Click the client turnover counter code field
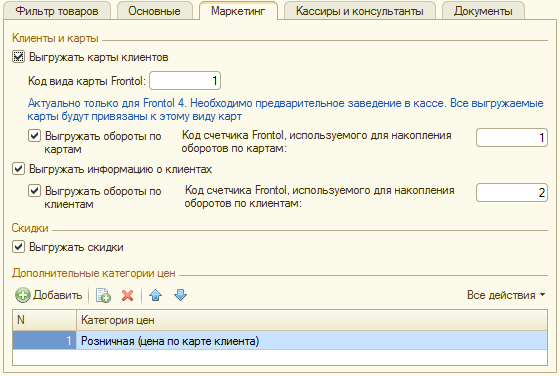The width and height of the screenshot is (560, 376). tap(512, 193)
